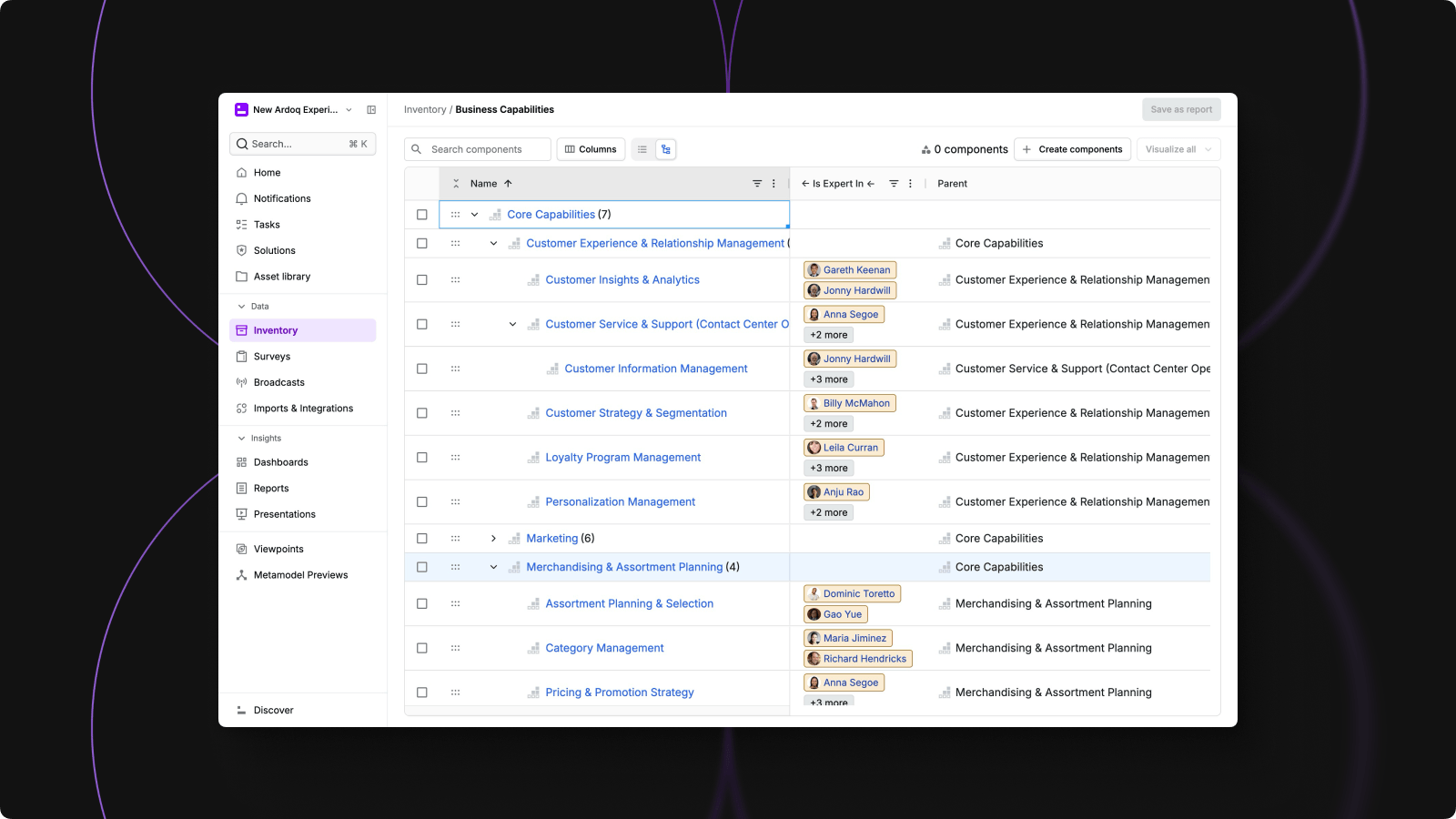Open Name column options menu
This screenshot has height=819, width=1456.
pyautogui.click(x=774, y=184)
